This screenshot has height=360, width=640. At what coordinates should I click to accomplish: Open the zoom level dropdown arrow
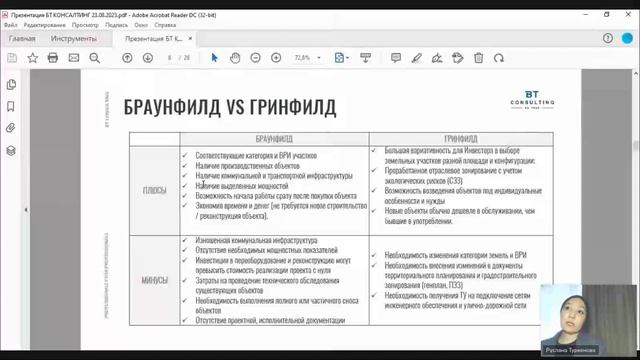pos(319,58)
